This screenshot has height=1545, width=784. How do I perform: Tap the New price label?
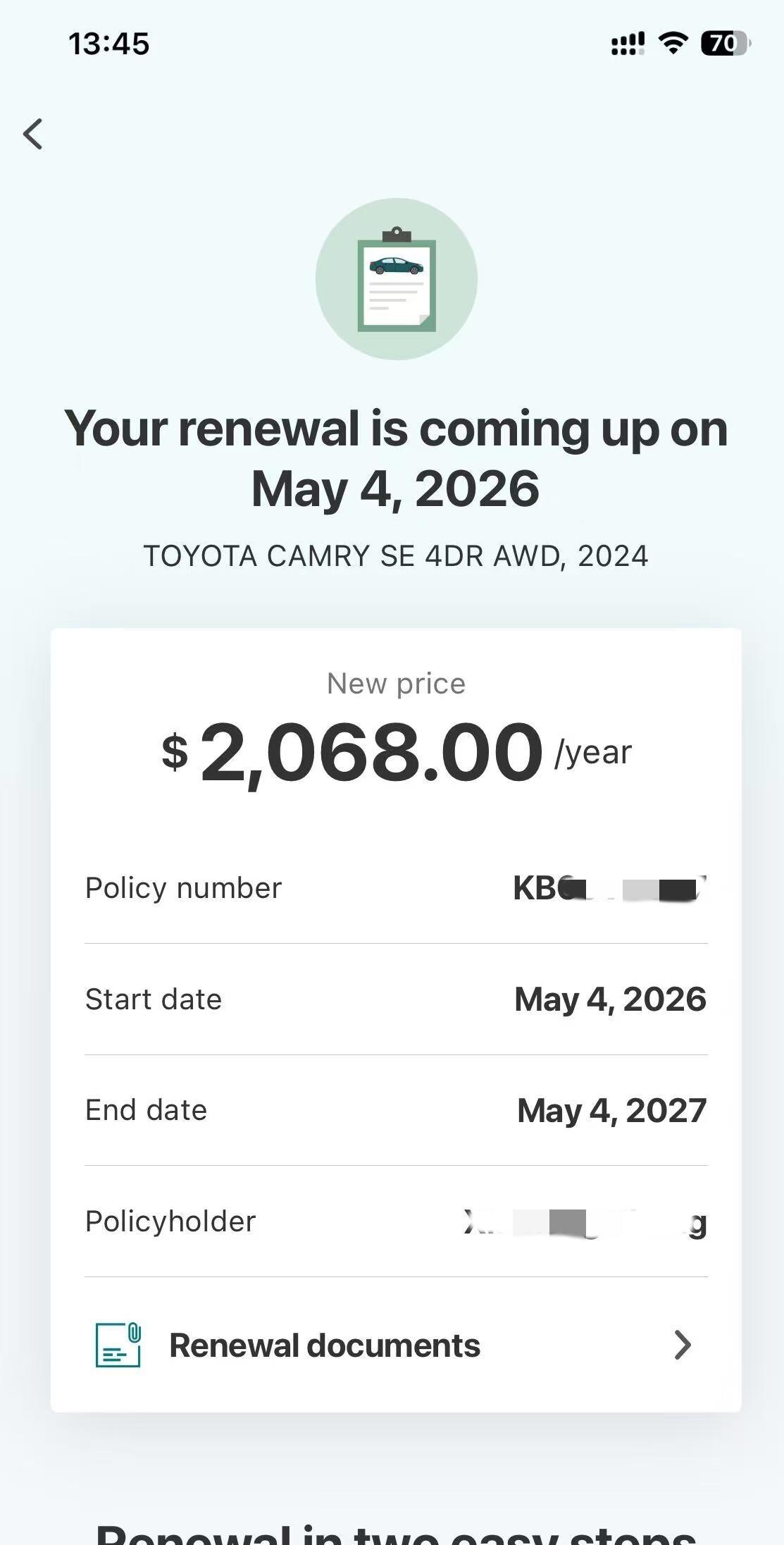coord(396,684)
